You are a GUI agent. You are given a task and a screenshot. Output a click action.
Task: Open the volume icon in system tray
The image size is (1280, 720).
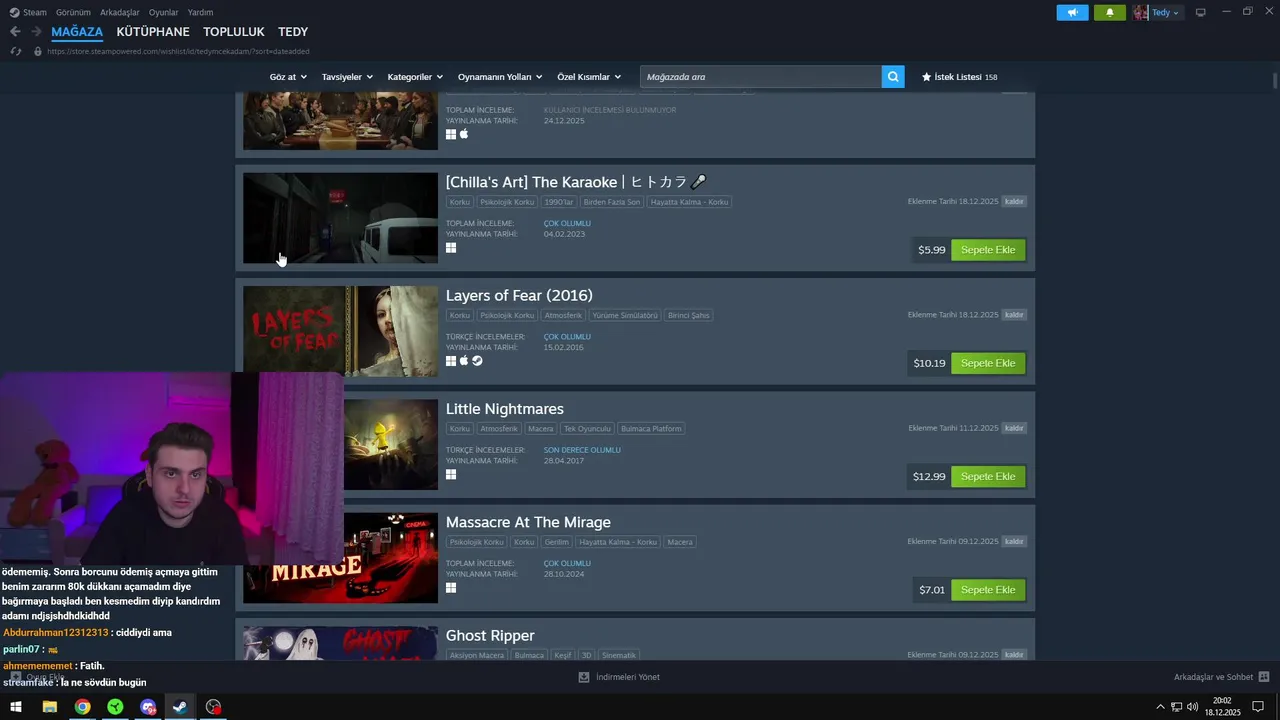tap(1192, 707)
